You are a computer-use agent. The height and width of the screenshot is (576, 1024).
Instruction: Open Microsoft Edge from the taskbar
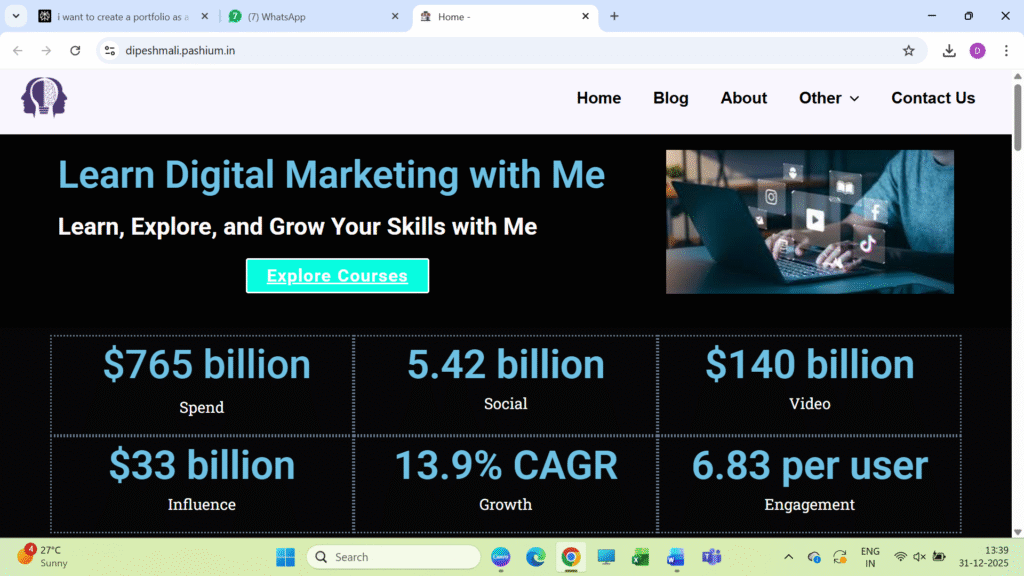[536, 557]
